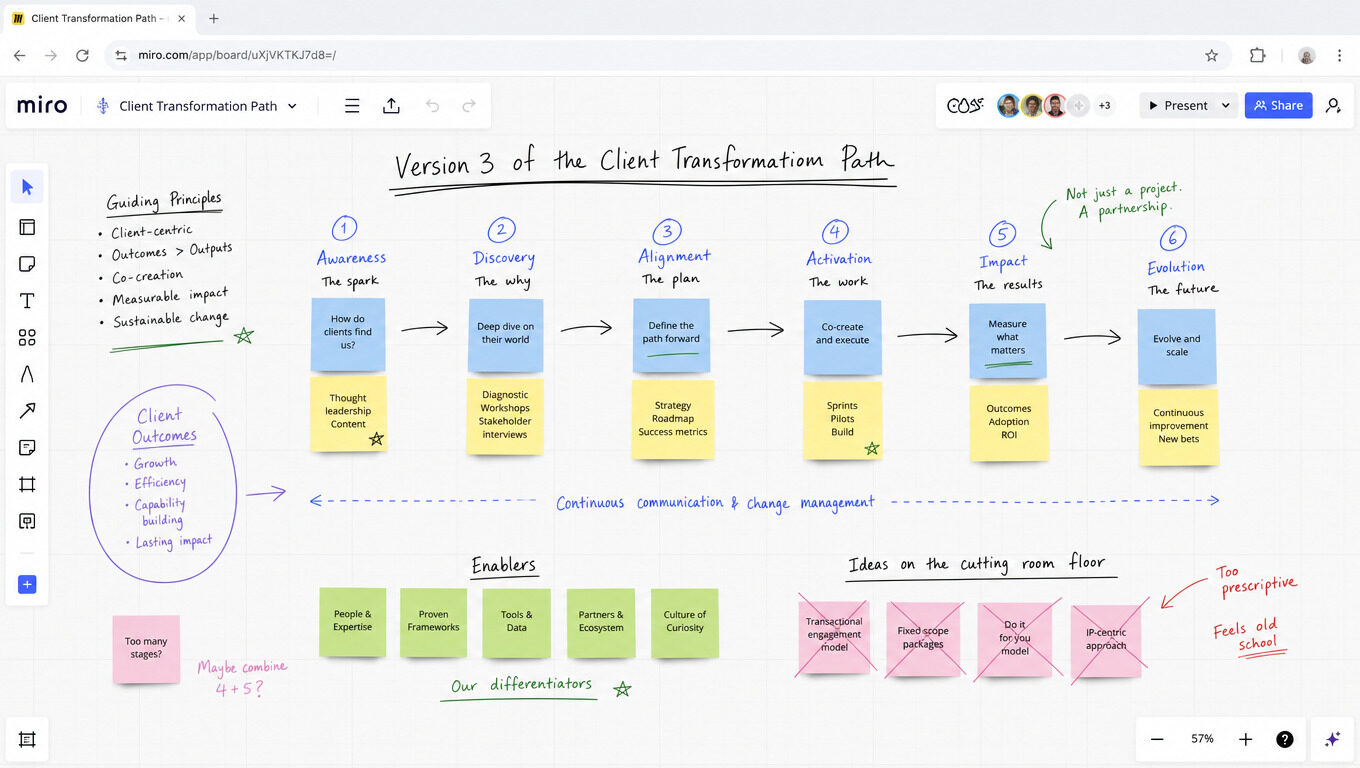Select the pen drawing tool
The height and width of the screenshot is (768, 1360).
[x=27, y=375]
